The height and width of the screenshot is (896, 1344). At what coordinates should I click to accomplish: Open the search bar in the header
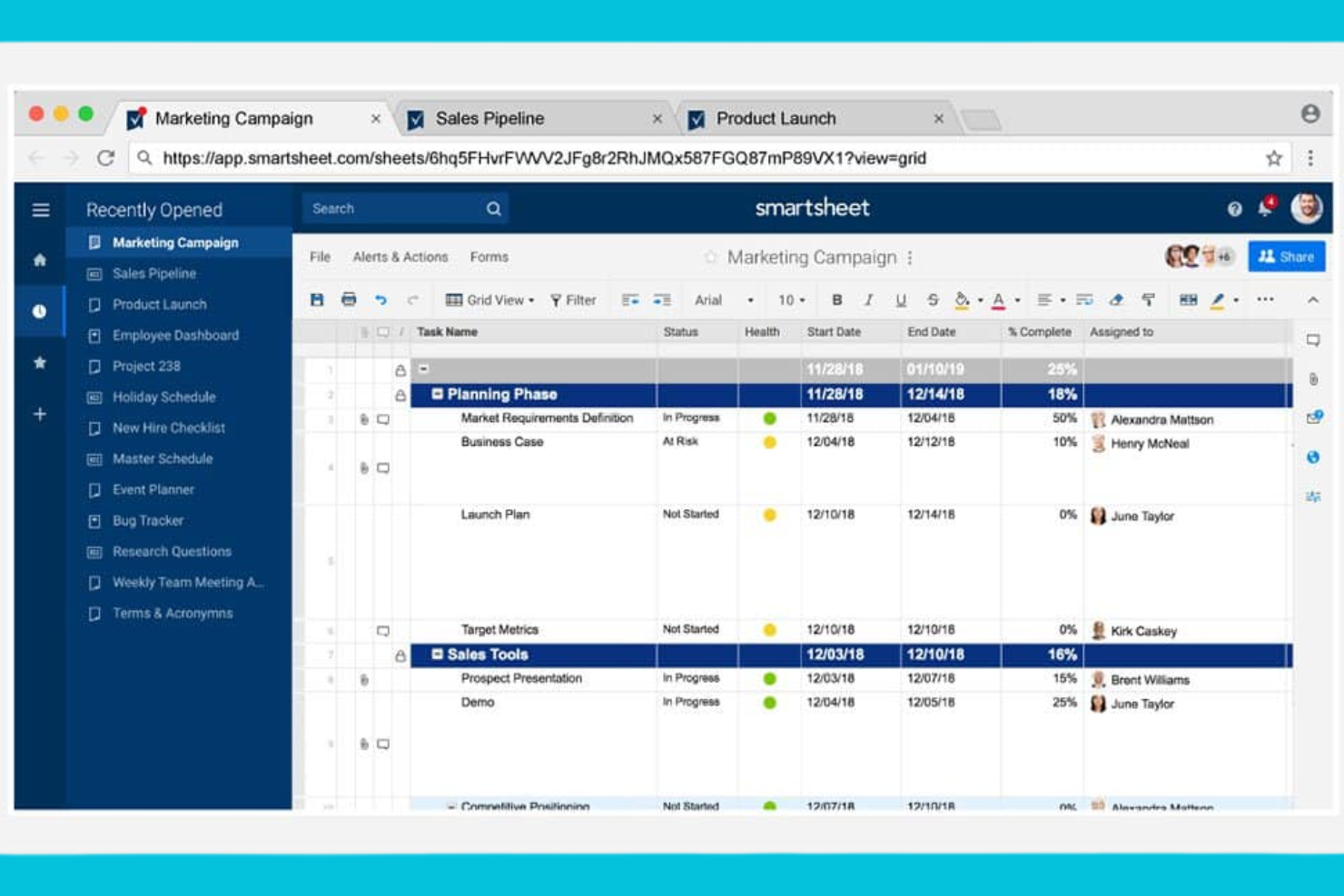(404, 208)
